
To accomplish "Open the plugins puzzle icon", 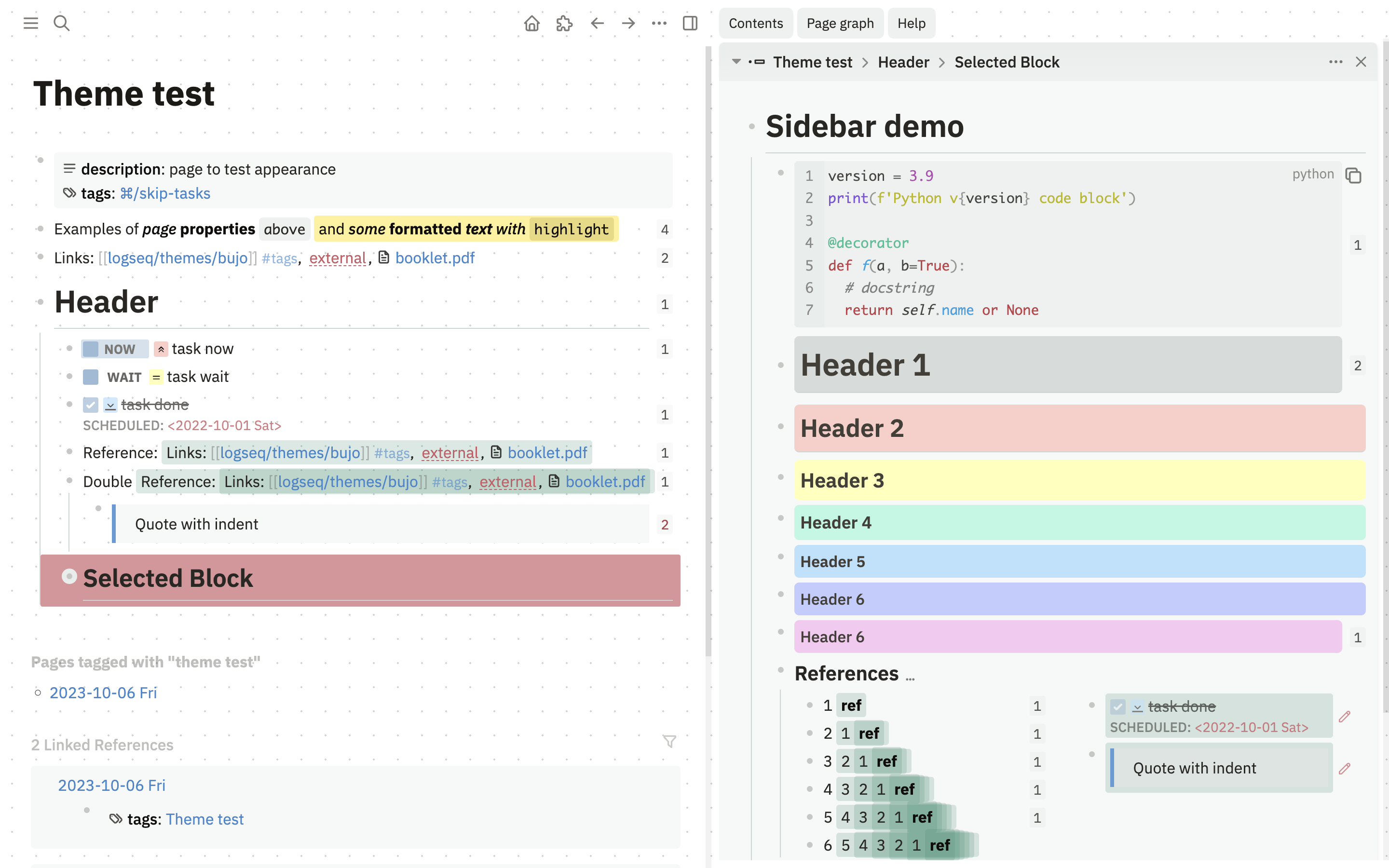I will click(x=564, y=23).
